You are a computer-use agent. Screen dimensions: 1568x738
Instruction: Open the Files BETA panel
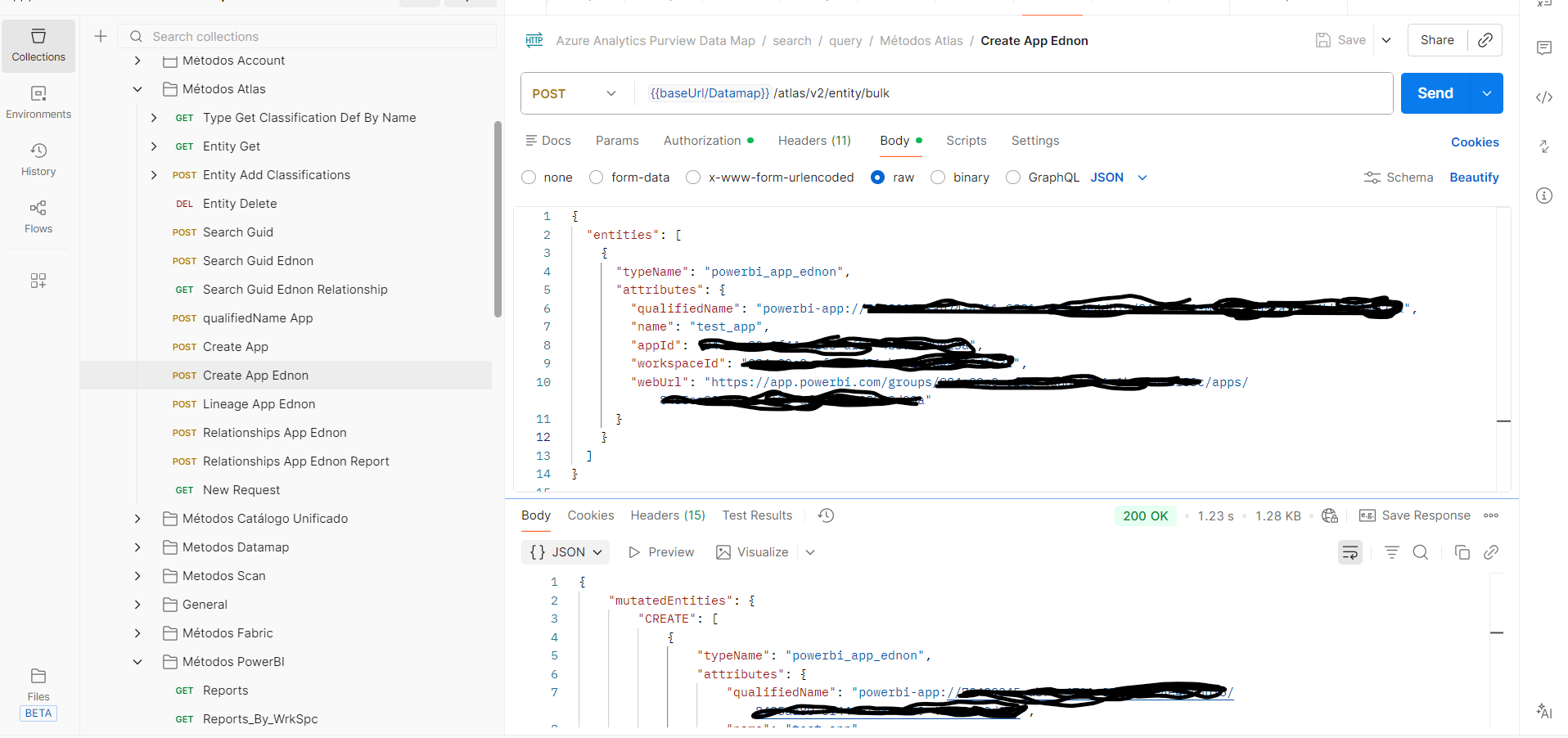(38, 694)
